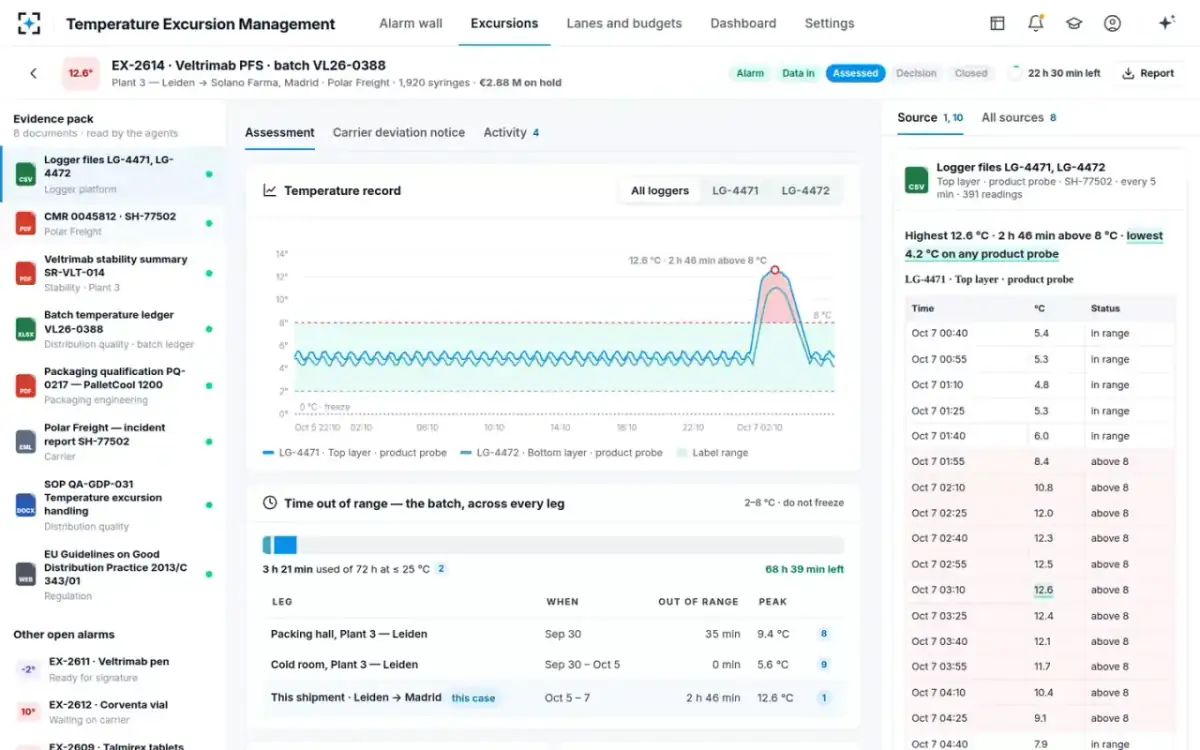This screenshot has height=750, width=1200.
Task: Click highlighted 12.6 value at Oct 7 03:10
Action: point(1043,590)
